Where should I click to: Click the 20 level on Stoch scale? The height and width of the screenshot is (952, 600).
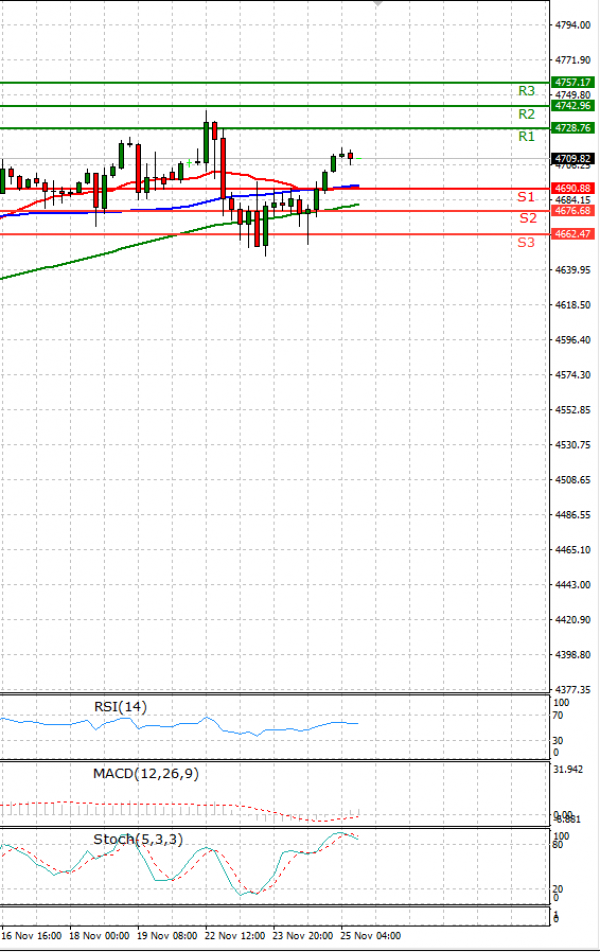(x=558, y=889)
